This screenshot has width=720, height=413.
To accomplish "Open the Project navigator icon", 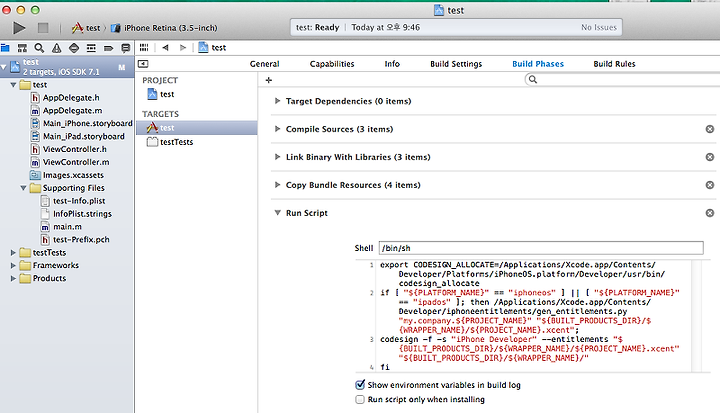I will pos(6,48).
